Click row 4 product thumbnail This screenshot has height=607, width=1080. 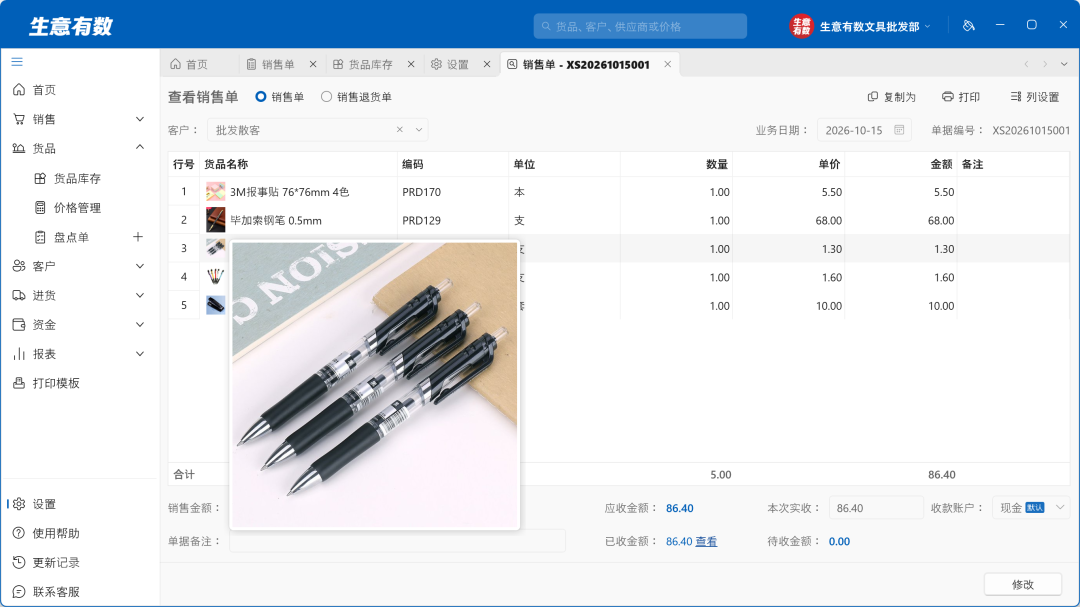pos(216,277)
